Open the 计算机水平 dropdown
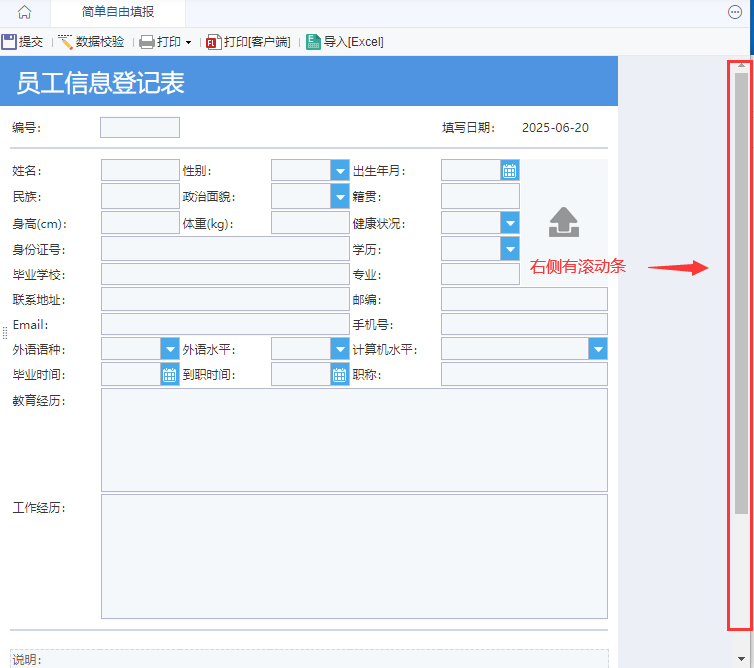The height and width of the screenshot is (668, 754). pyautogui.click(x=598, y=349)
